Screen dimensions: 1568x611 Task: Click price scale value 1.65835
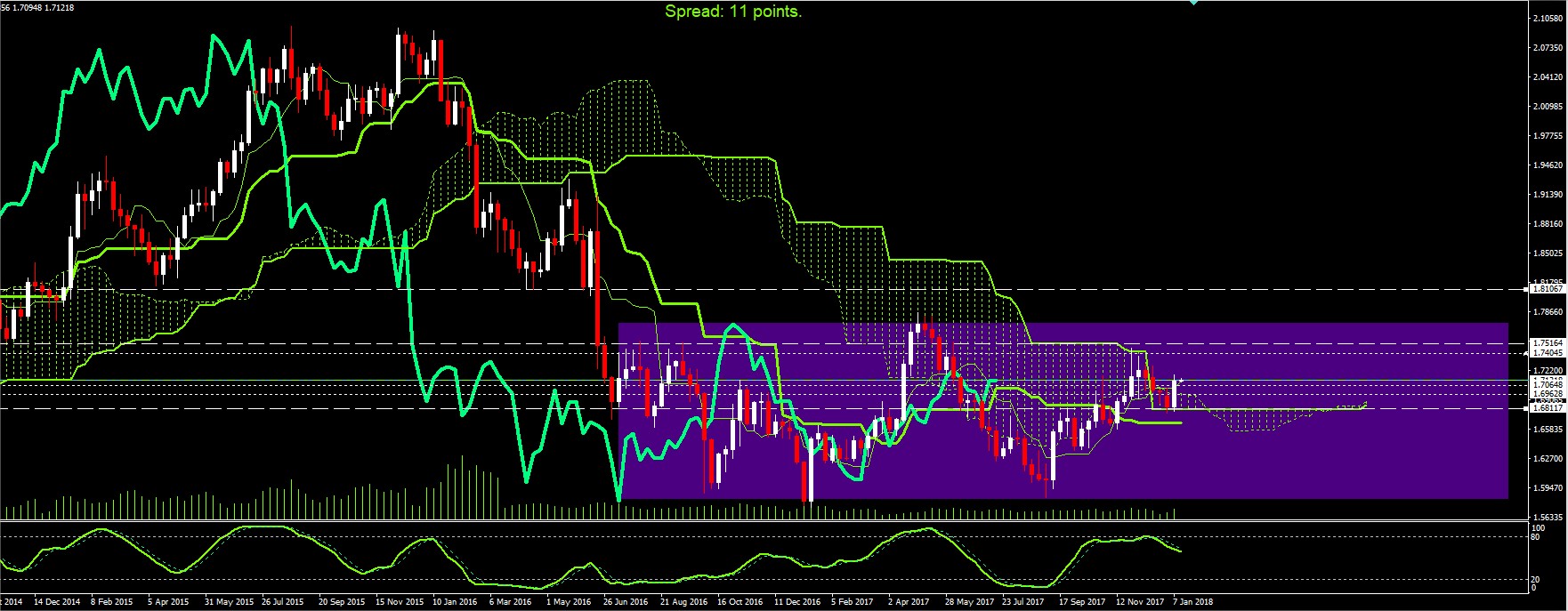pos(1548,430)
